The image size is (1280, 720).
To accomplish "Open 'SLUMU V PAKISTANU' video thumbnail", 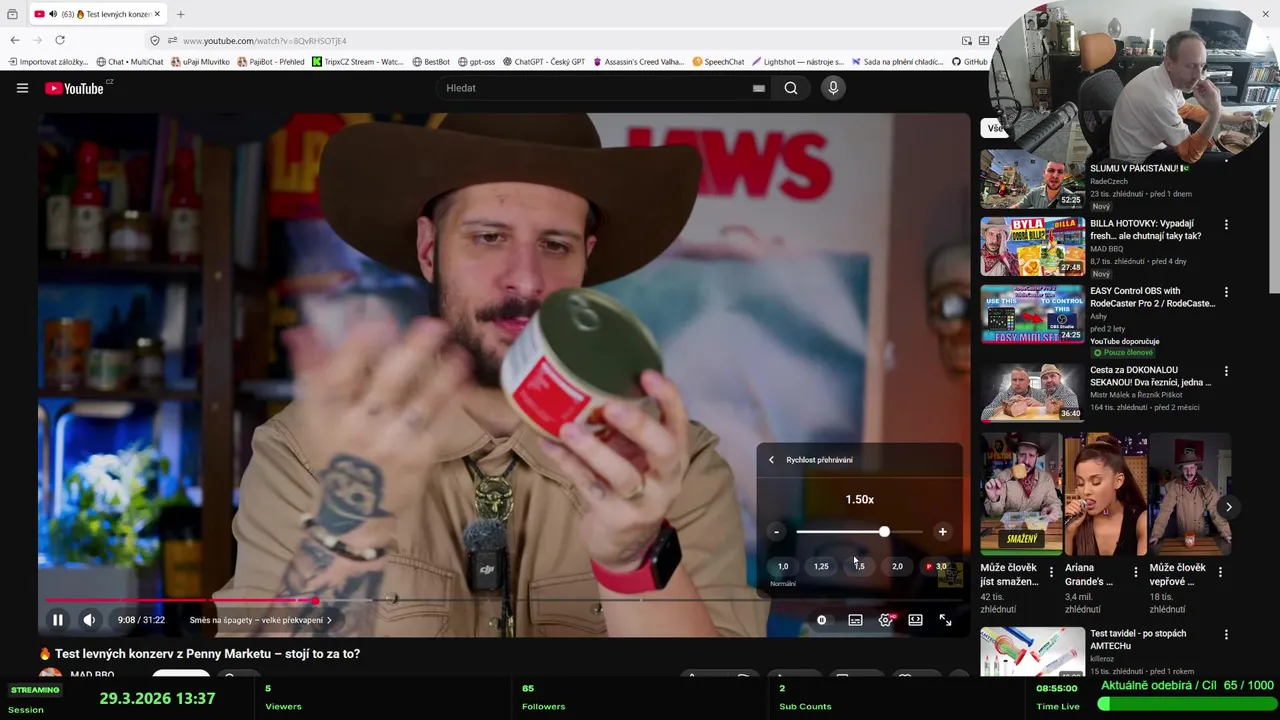I will pos(1032,179).
